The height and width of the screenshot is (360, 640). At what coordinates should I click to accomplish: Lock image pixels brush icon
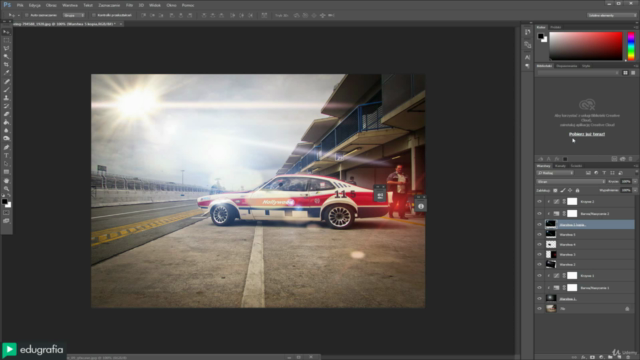pyautogui.click(x=563, y=190)
